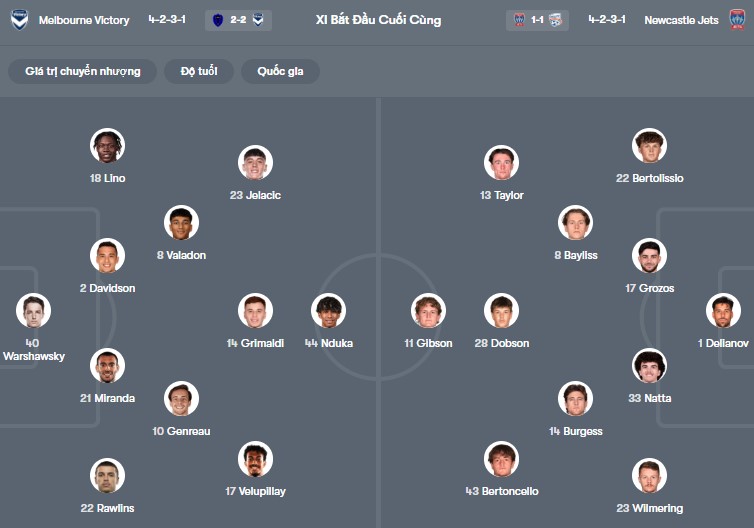Select Velupillay's player photo
This screenshot has width=754, height=528.
pyautogui.click(x=255, y=459)
